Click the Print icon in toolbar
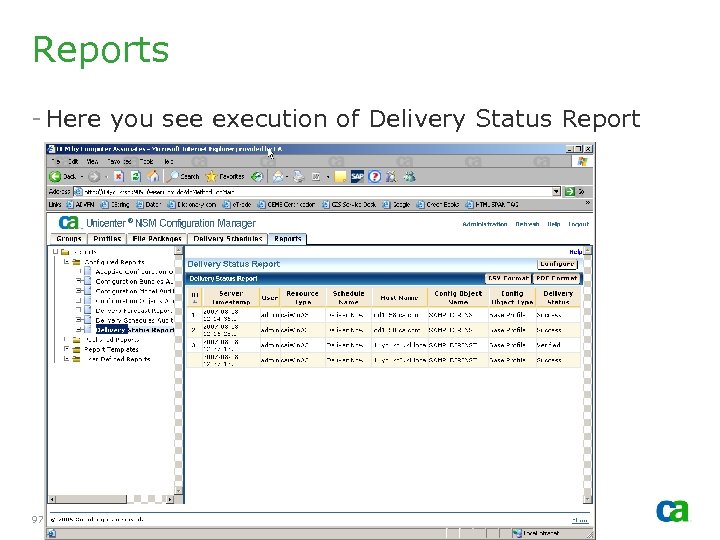Viewport: 720px width, 540px height. [298, 176]
